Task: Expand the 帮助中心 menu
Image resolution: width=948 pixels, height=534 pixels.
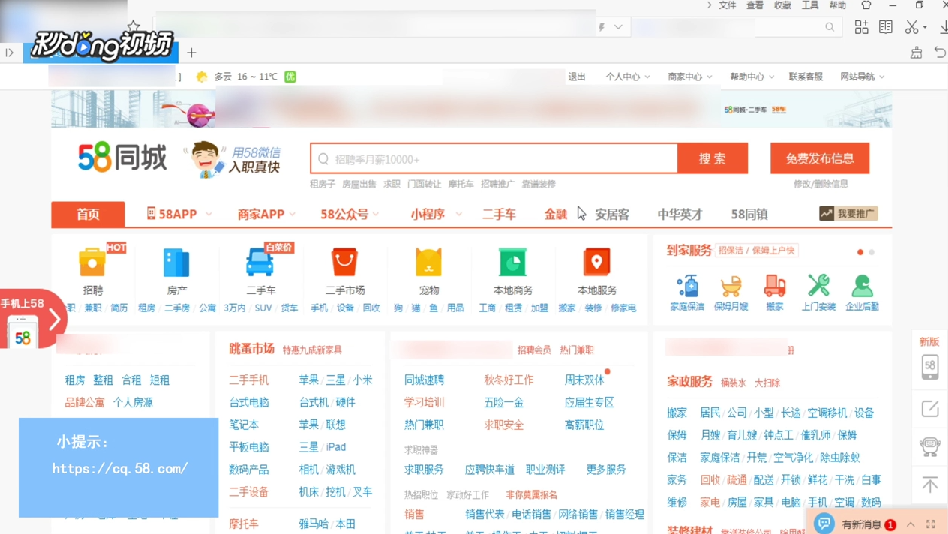Action: (x=752, y=77)
